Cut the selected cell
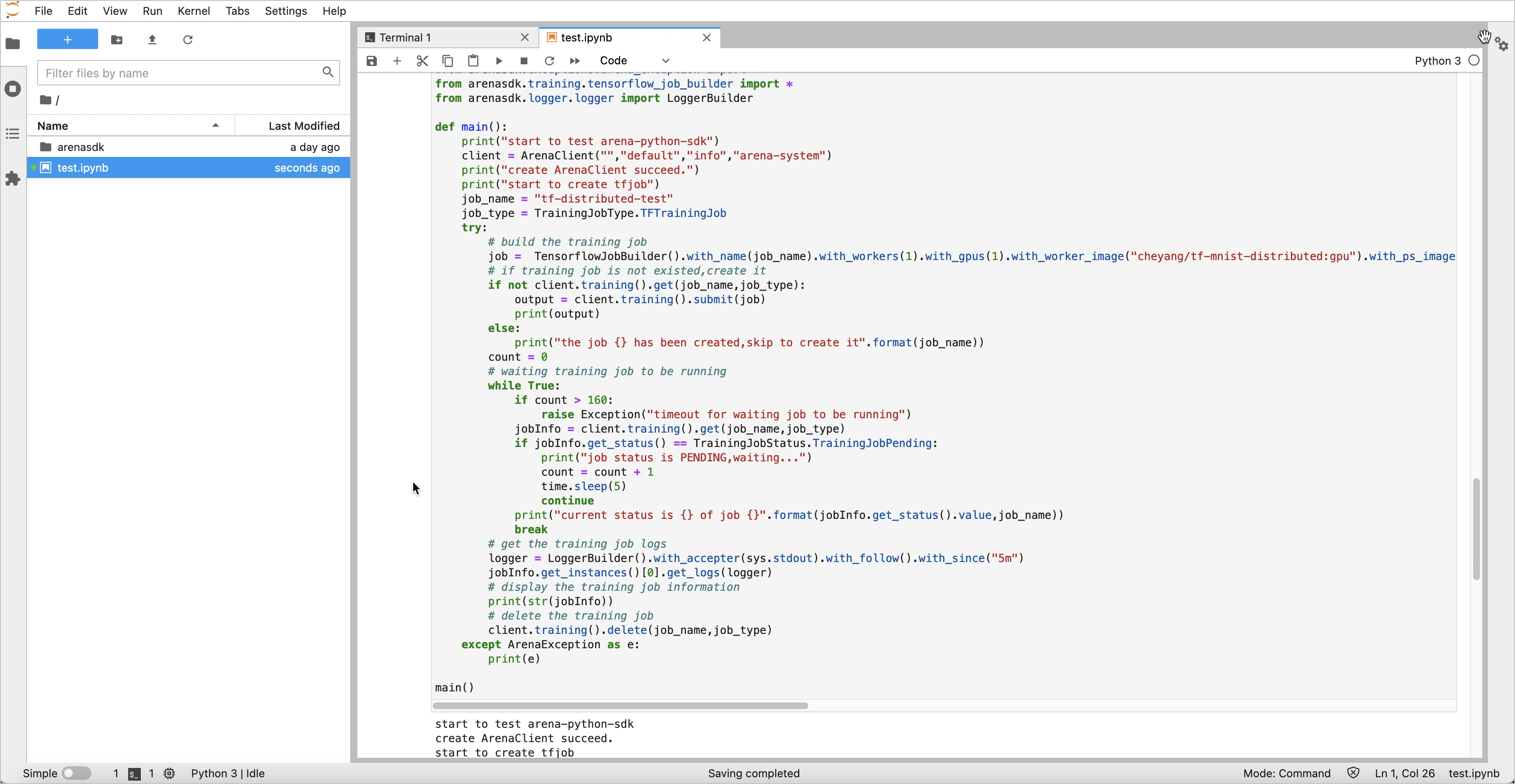The image size is (1515, 784). (x=422, y=60)
